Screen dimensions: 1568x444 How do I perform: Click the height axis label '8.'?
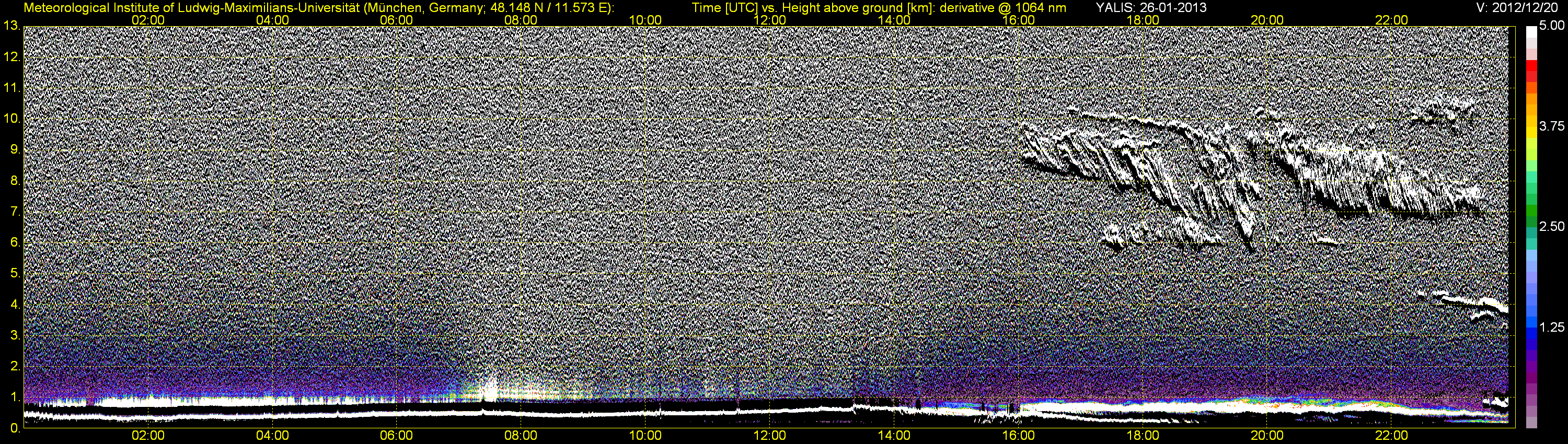[15, 181]
